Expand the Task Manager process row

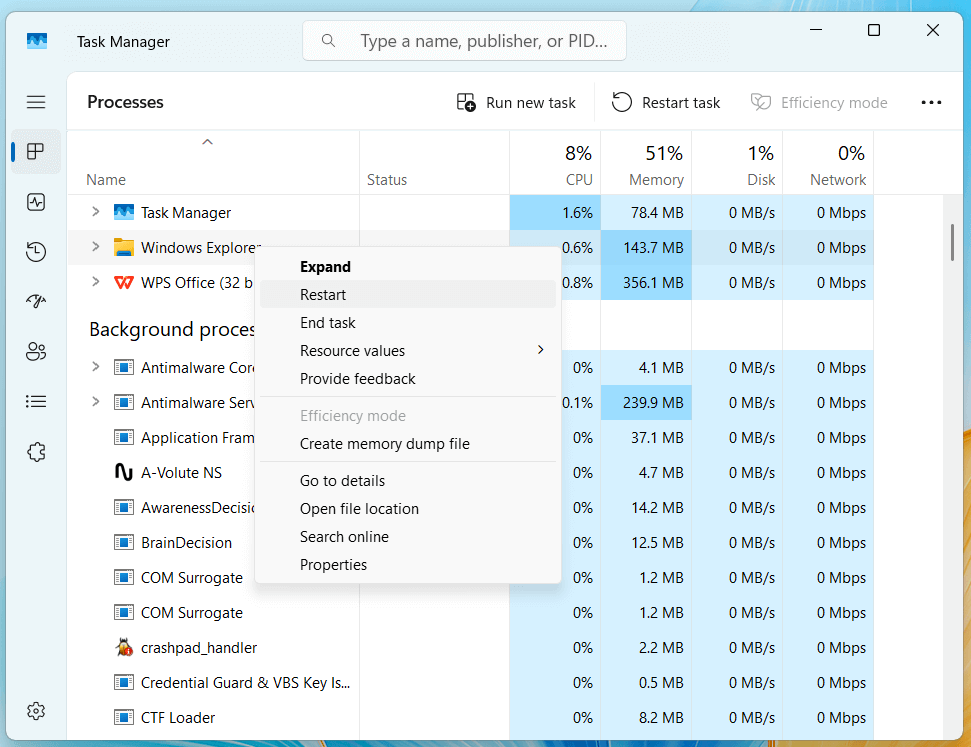(x=96, y=212)
